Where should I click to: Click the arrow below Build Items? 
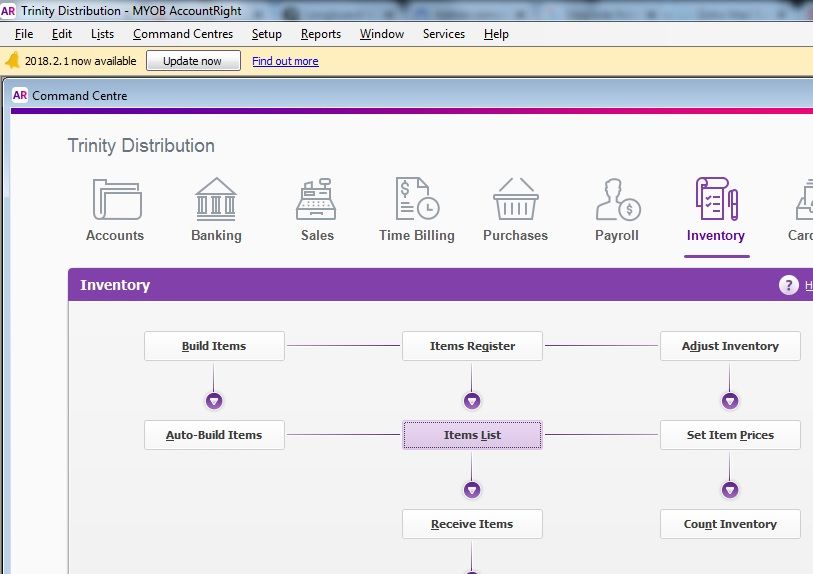click(214, 401)
